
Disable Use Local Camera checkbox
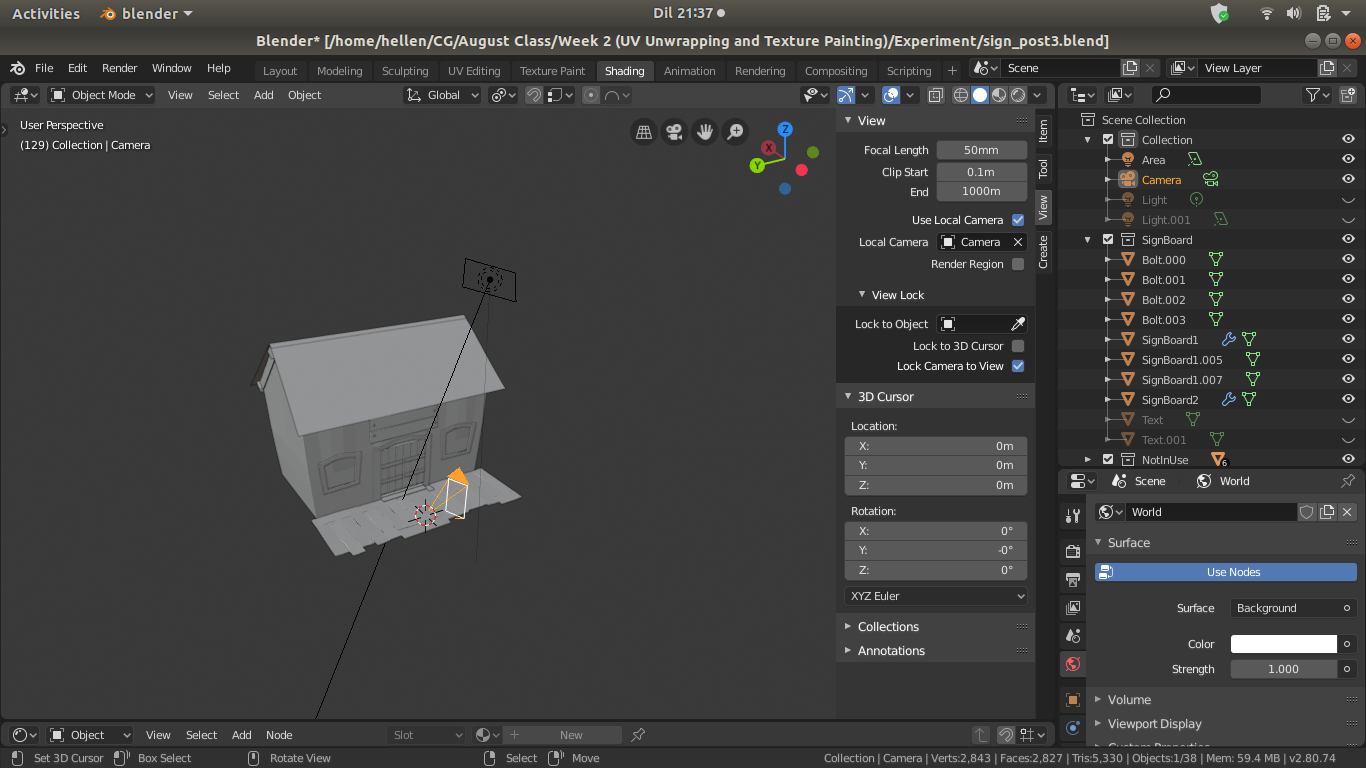point(1018,220)
